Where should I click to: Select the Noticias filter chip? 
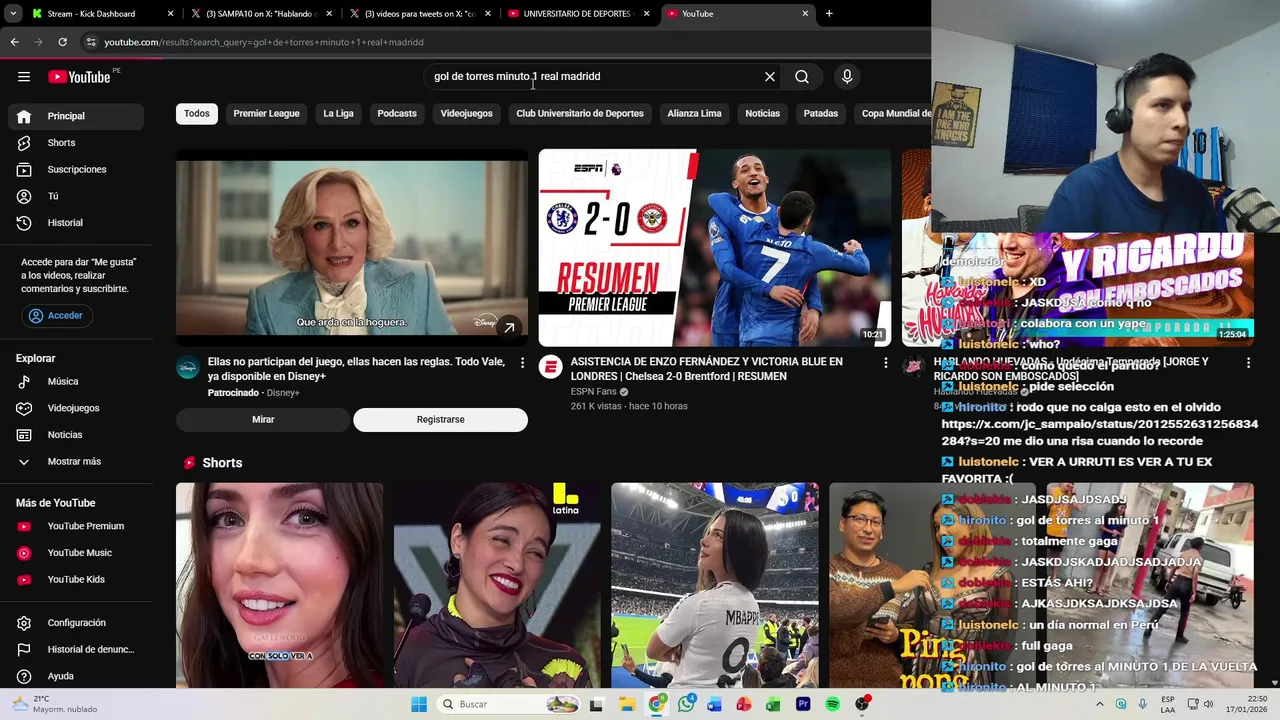point(762,114)
